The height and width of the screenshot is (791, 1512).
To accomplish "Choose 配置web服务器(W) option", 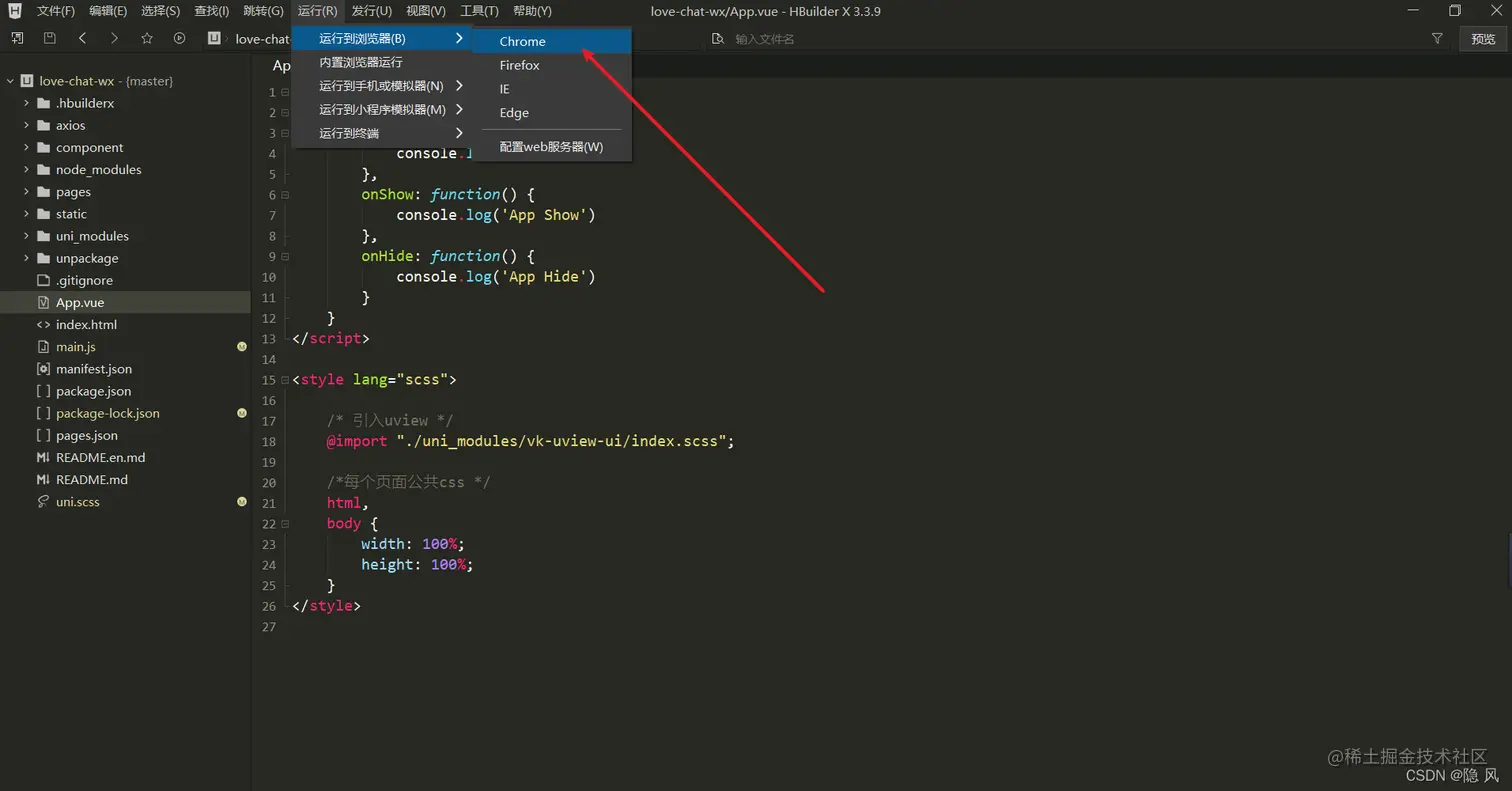I will pyautogui.click(x=552, y=147).
